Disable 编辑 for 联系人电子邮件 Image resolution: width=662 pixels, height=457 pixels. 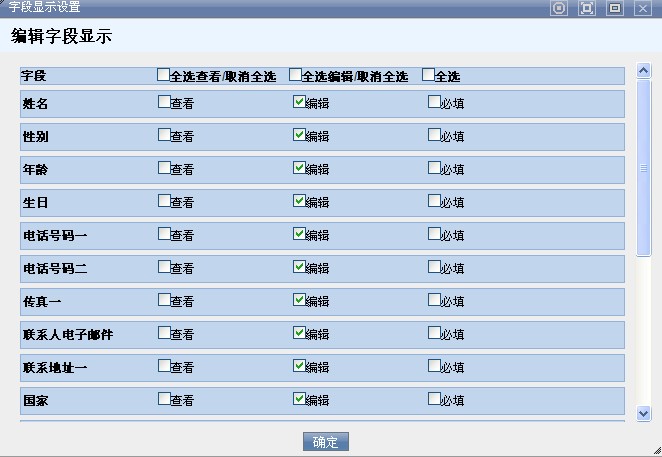[298, 333]
